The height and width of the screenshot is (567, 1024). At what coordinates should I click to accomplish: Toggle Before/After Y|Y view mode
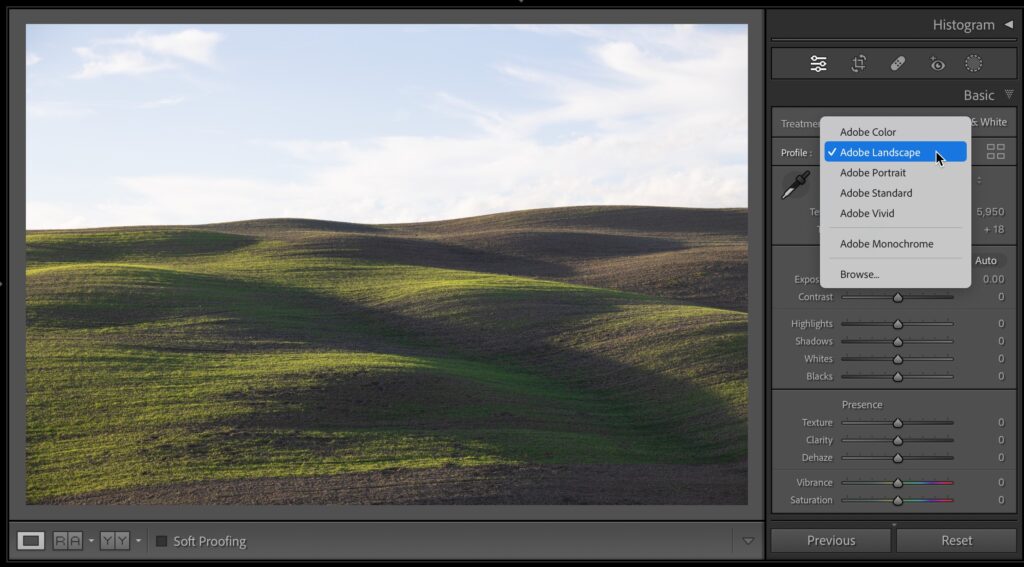point(115,541)
